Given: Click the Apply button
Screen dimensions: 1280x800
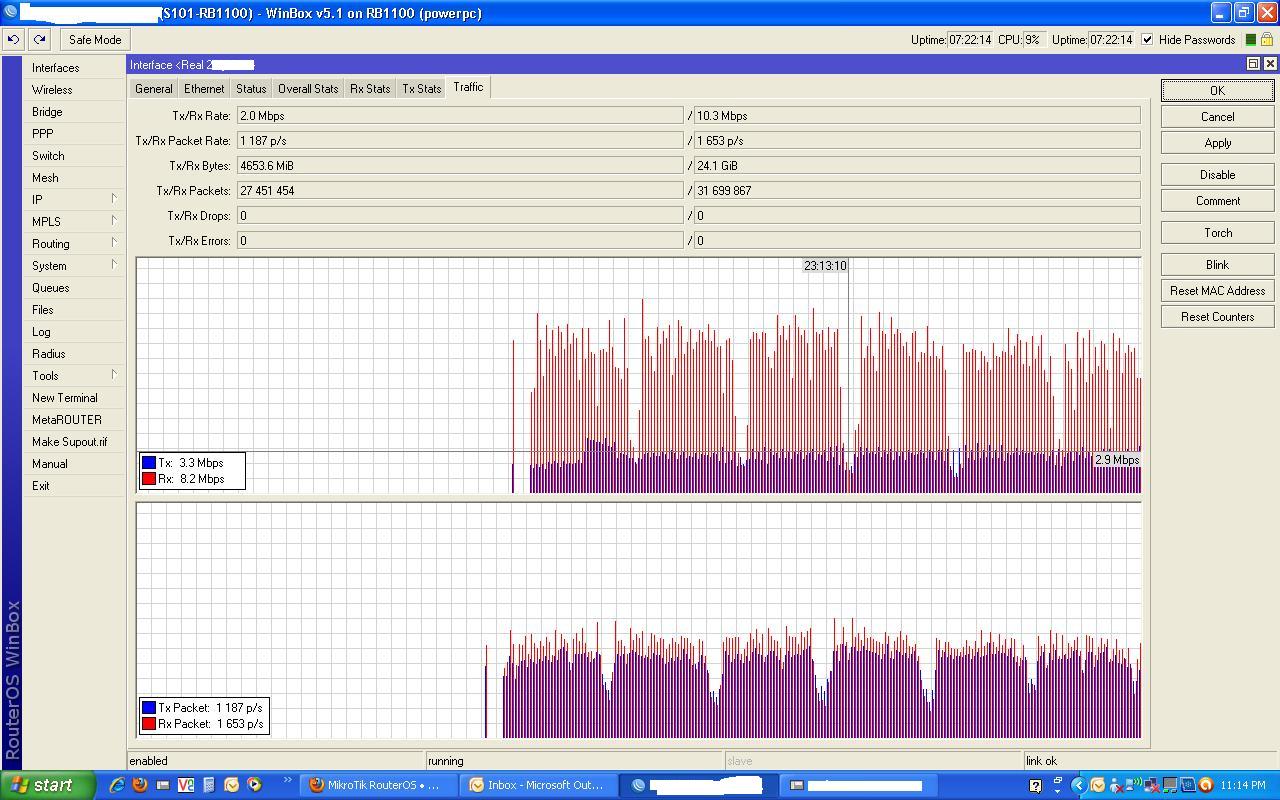Looking at the screenshot, I should (1217, 143).
